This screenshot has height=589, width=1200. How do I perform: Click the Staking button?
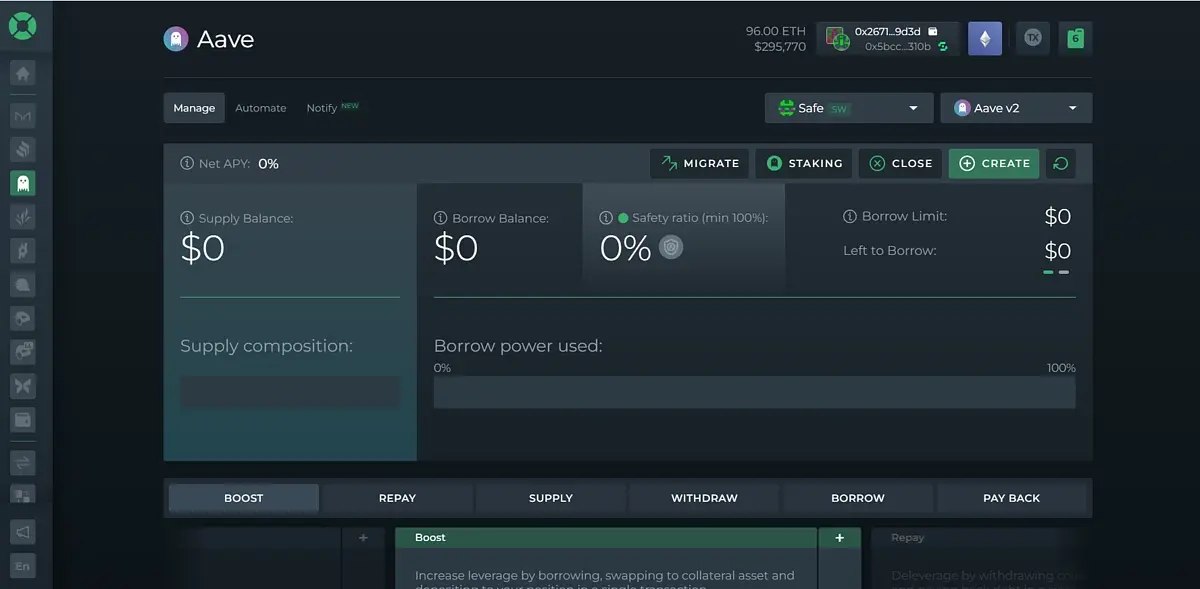click(804, 163)
